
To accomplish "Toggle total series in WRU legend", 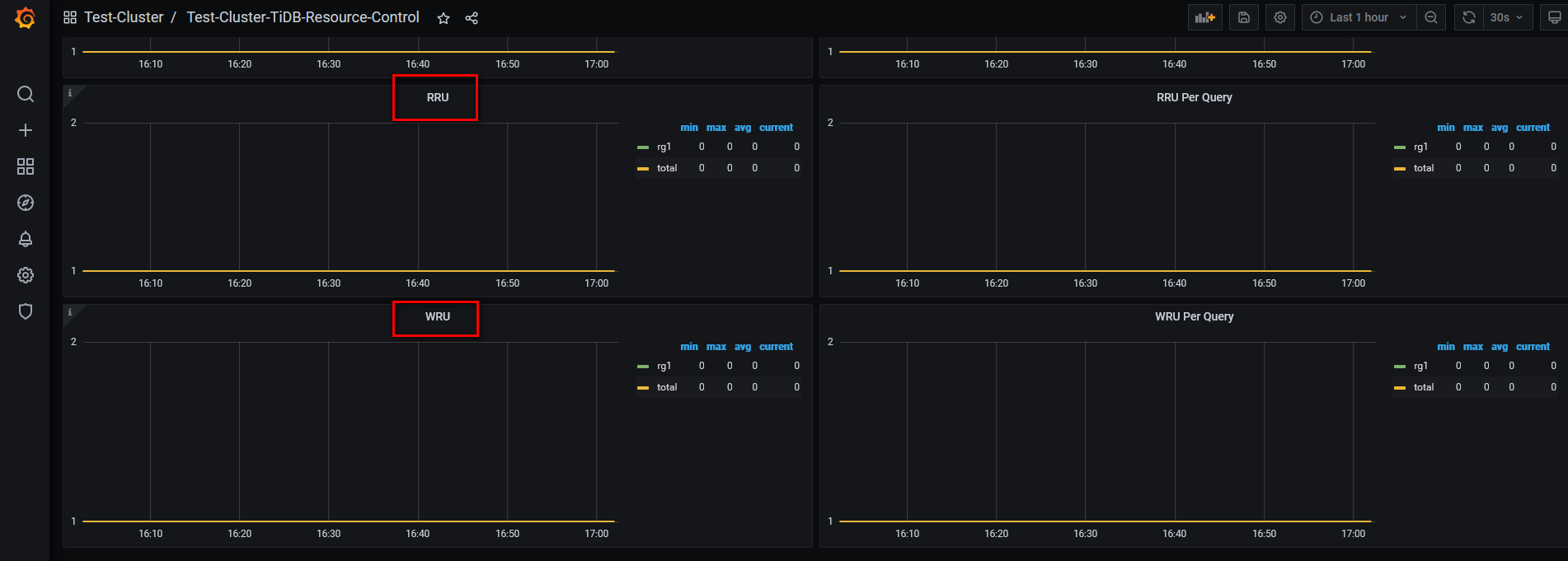I will pyautogui.click(x=667, y=387).
